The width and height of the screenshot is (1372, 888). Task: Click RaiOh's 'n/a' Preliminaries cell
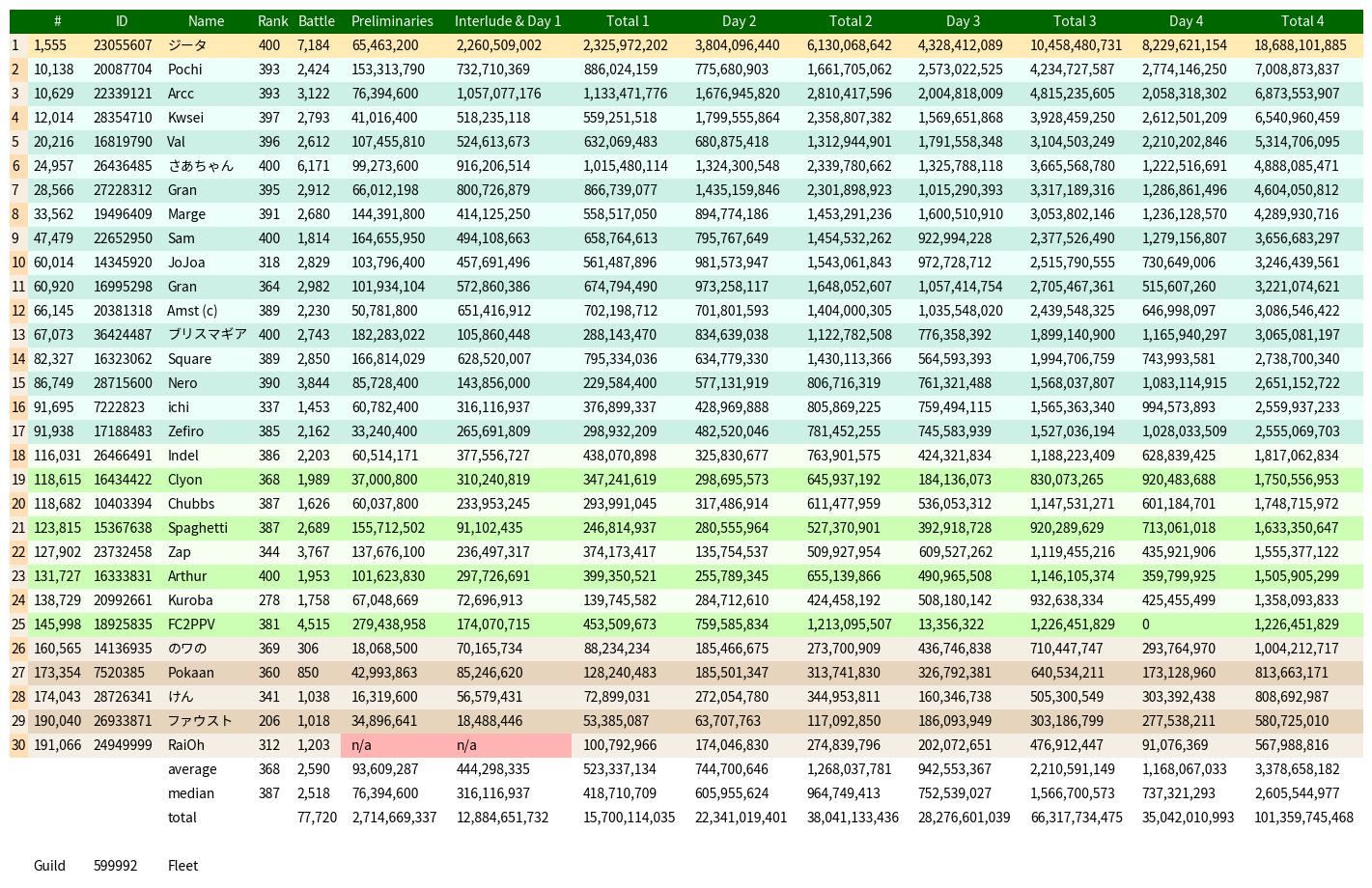(x=392, y=745)
